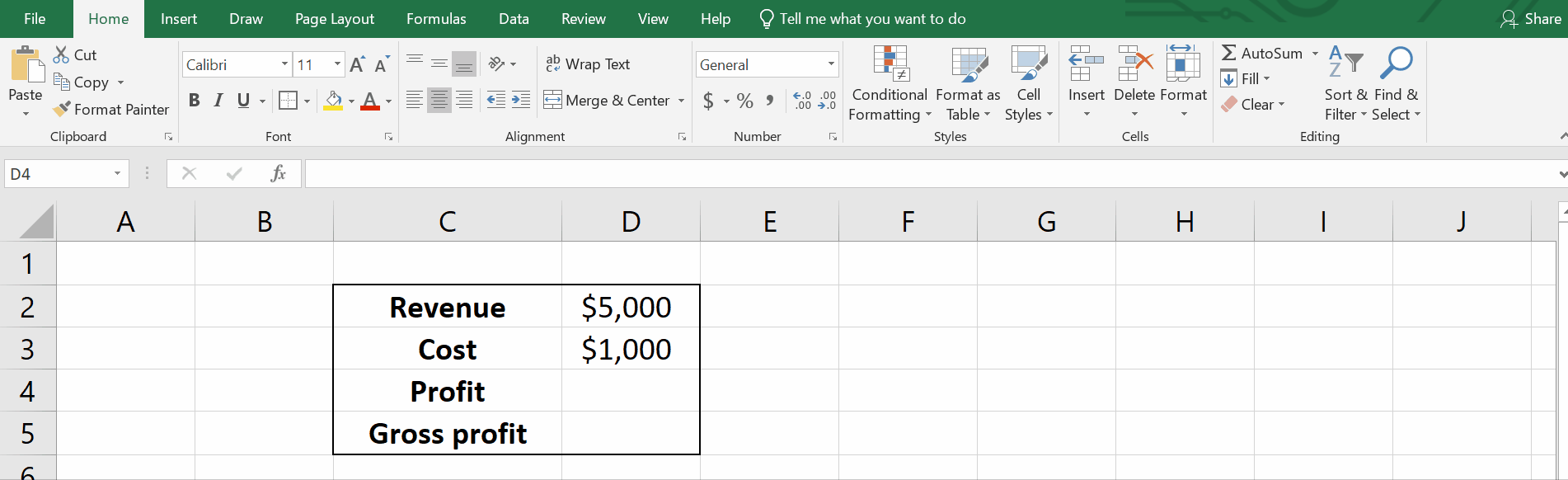Screen dimensions: 1568x480
Task: Click Merge & Center button
Action: [x=607, y=101]
